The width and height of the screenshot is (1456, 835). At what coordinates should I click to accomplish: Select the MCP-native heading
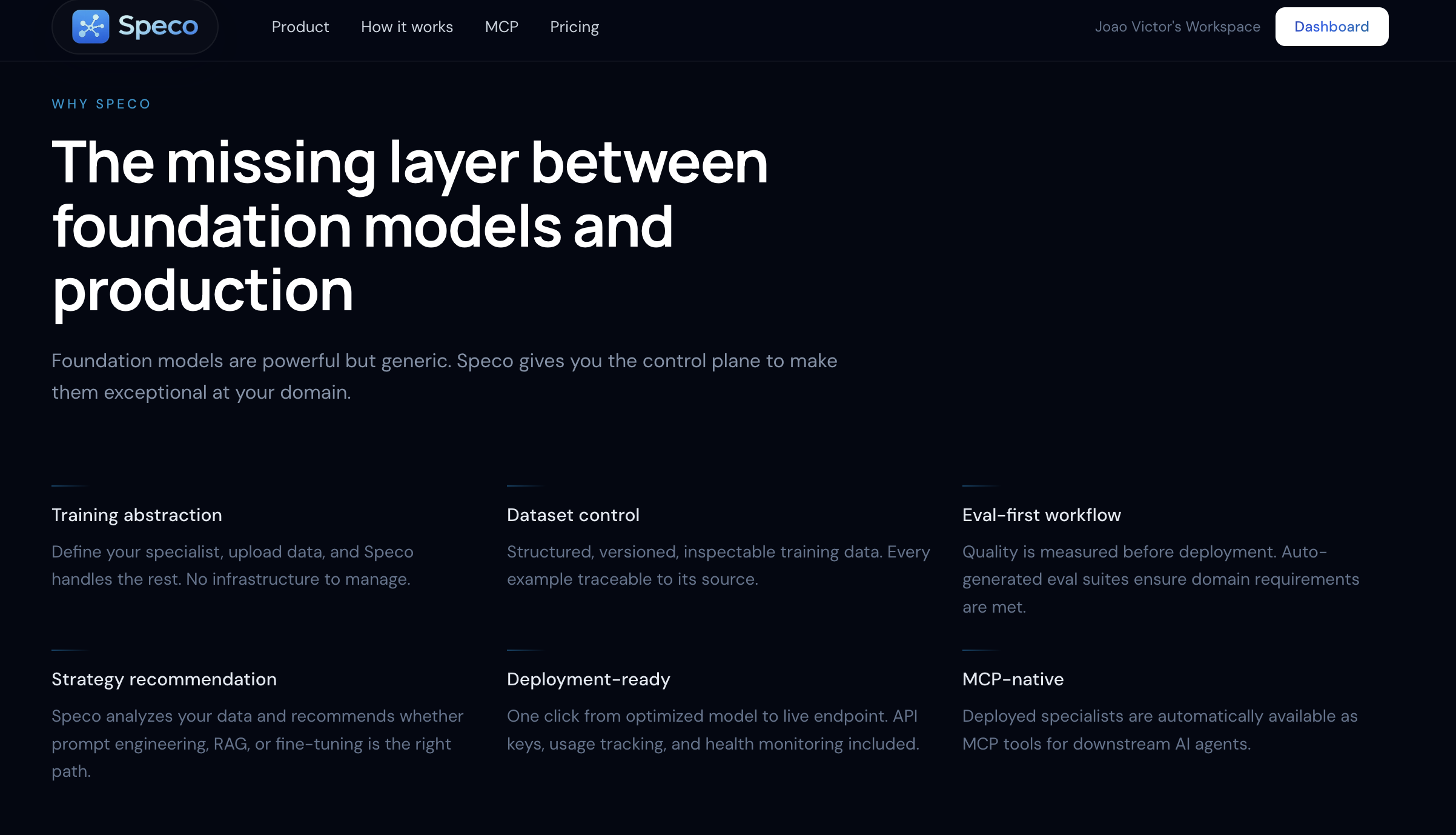(x=1013, y=679)
